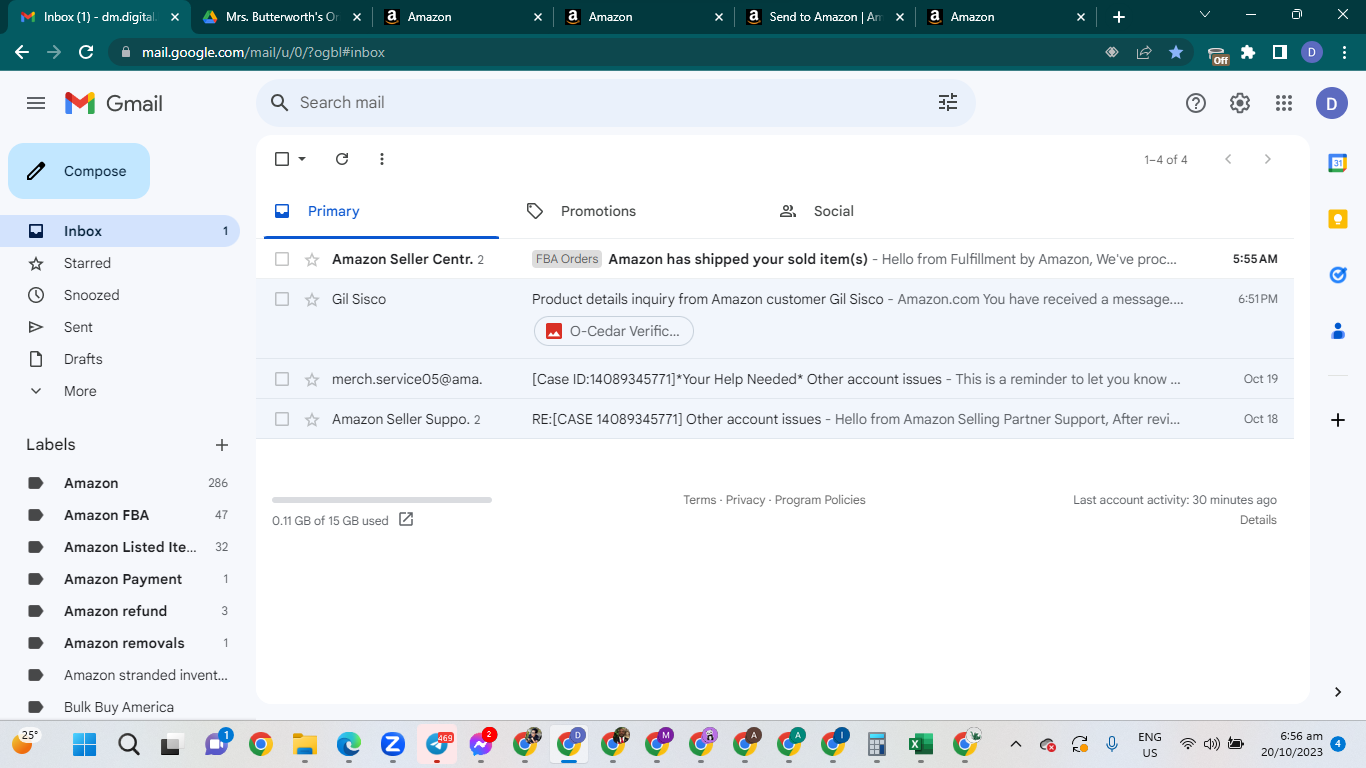Open the Google Account avatar in Gmail
Screen dimensions: 1366x768
(1332, 103)
